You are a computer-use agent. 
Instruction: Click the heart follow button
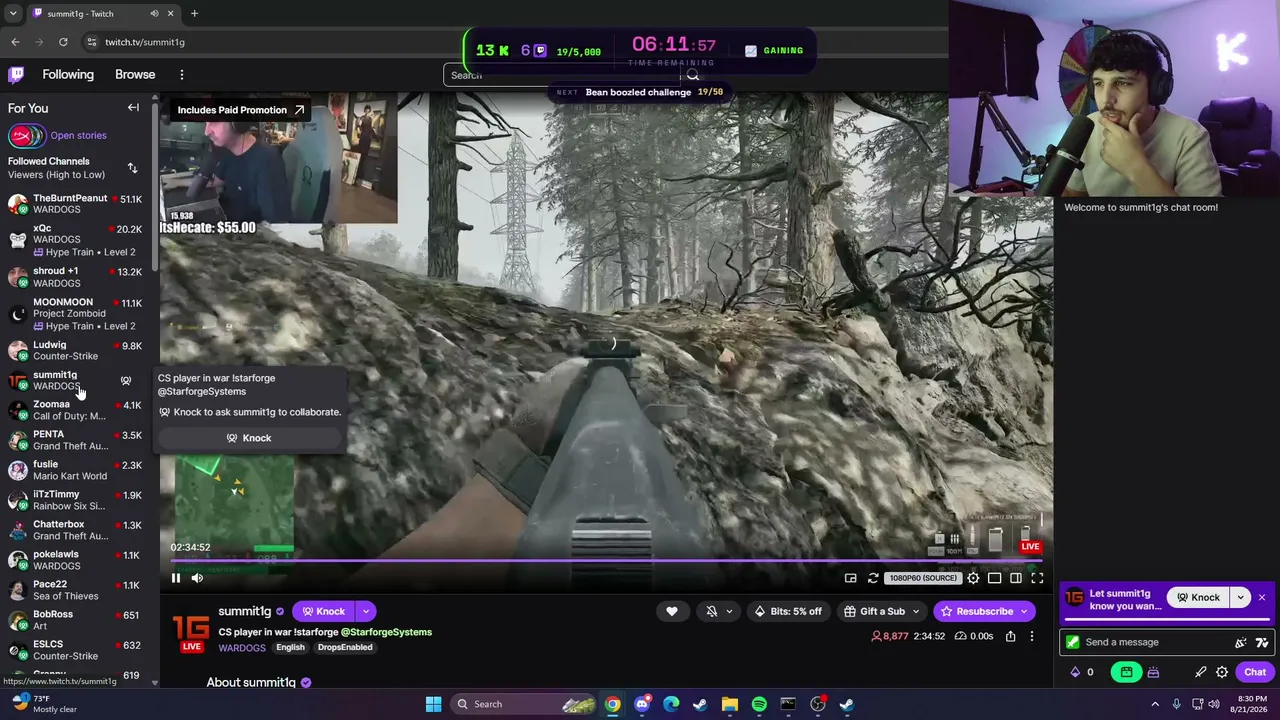(x=672, y=611)
